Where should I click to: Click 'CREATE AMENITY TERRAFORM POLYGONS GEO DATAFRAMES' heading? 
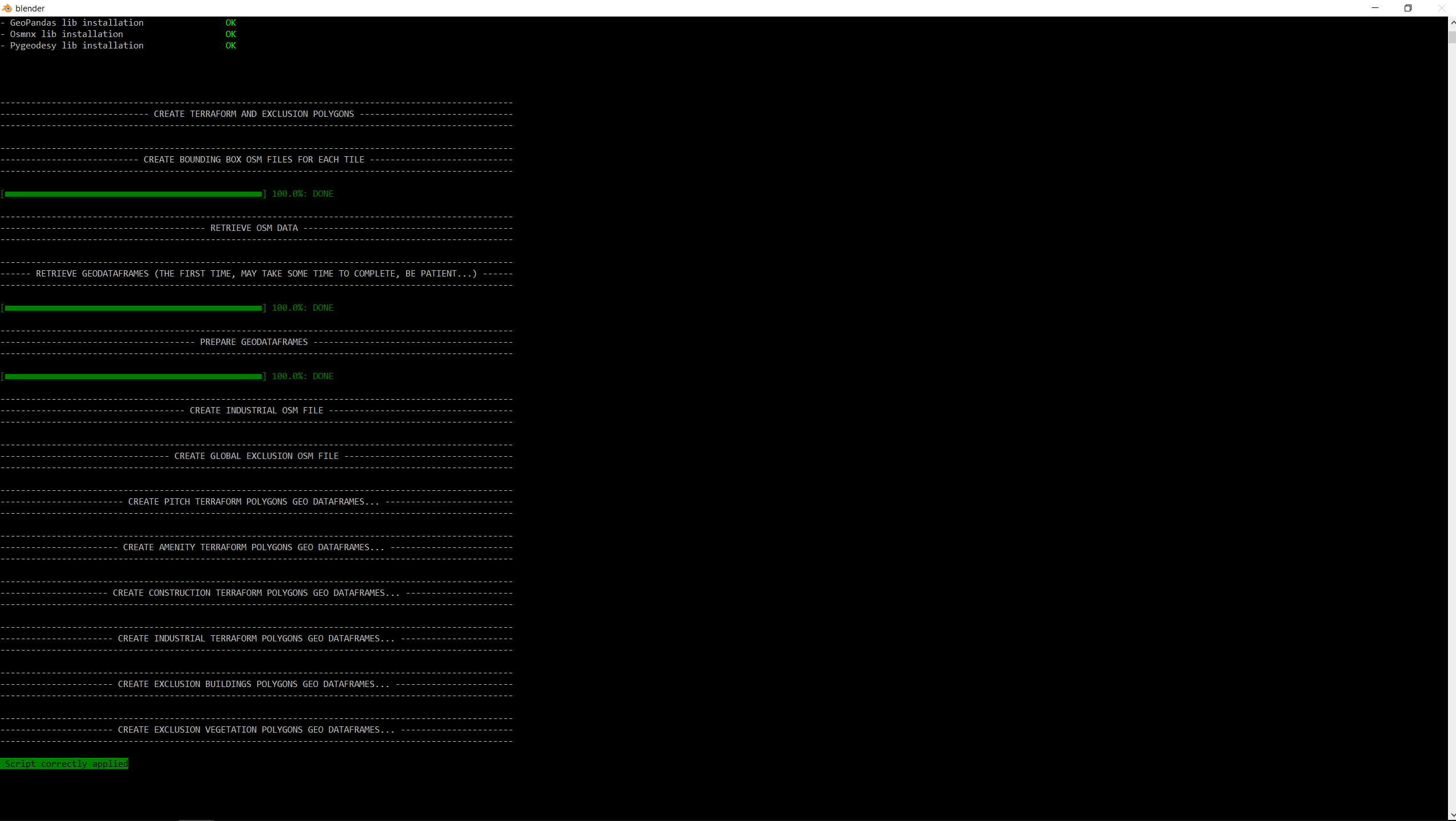[x=254, y=547]
